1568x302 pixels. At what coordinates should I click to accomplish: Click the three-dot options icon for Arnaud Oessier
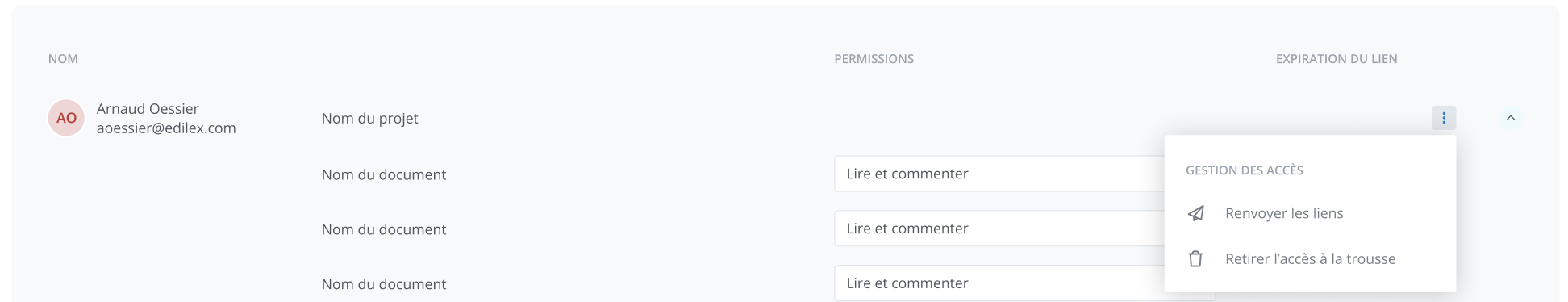click(1443, 118)
